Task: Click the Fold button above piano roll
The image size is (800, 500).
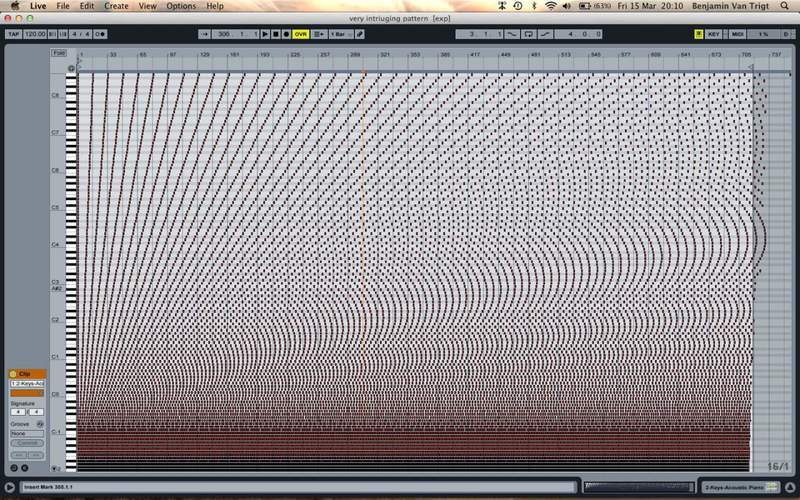Action: (60, 52)
